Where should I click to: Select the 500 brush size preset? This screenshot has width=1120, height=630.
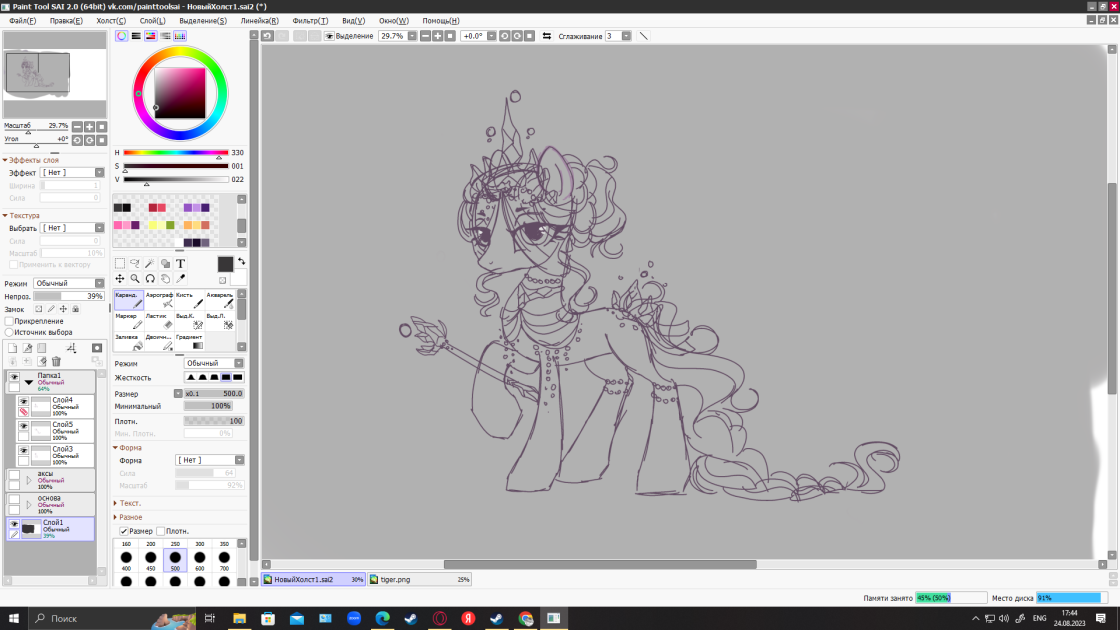(x=175, y=561)
